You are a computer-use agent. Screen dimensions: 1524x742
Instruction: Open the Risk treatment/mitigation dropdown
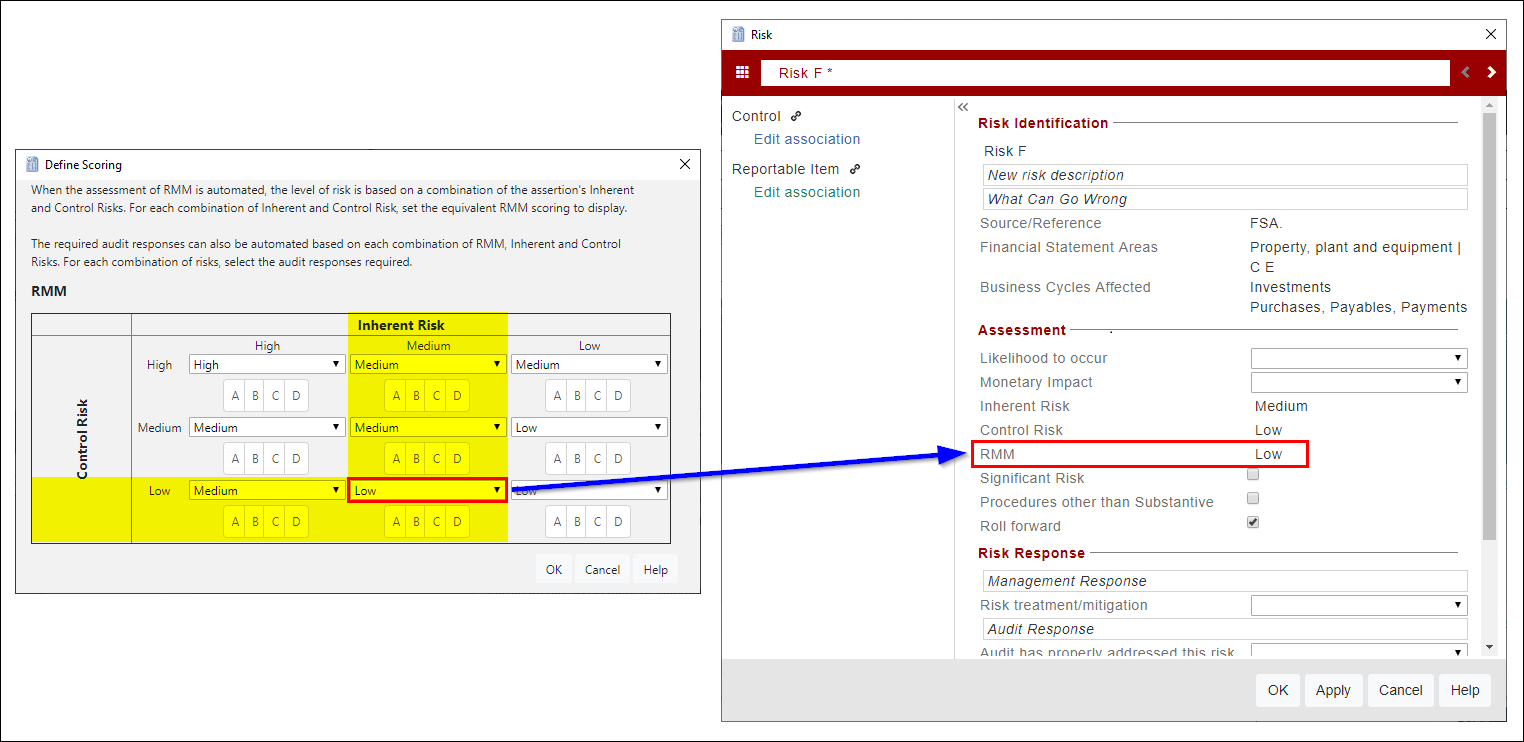tap(1459, 605)
